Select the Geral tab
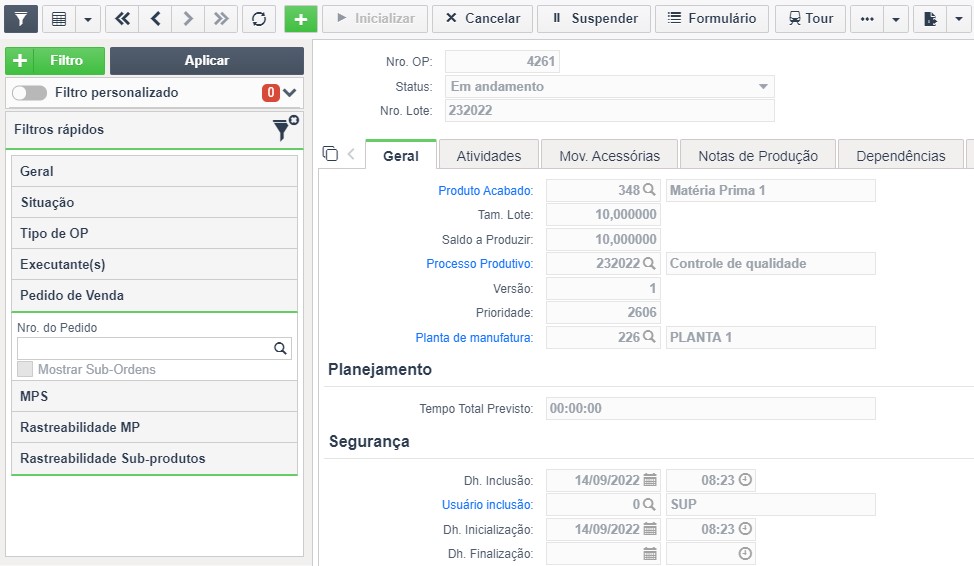974x566 pixels. pos(401,156)
